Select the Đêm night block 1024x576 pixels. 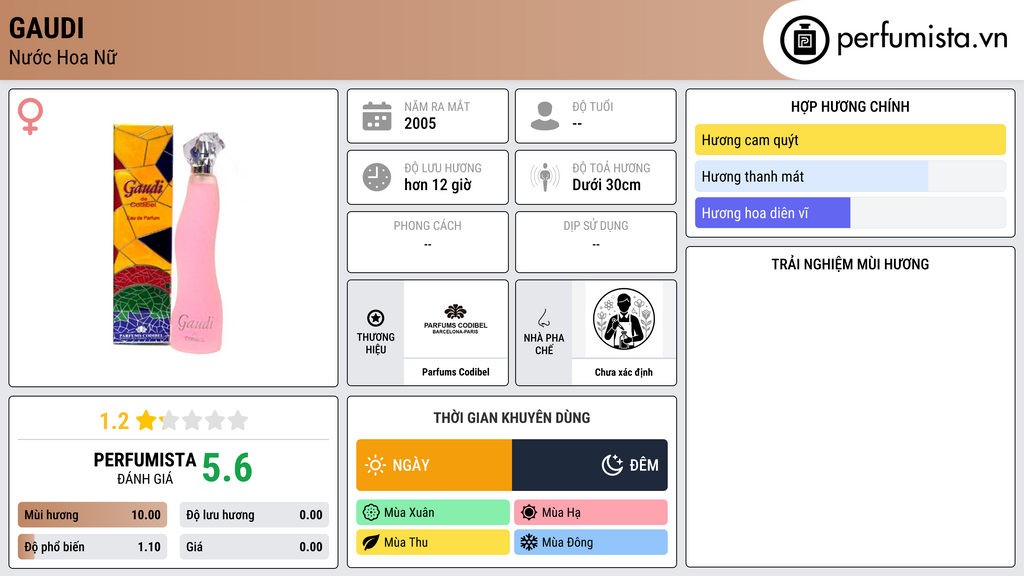(x=590, y=465)
